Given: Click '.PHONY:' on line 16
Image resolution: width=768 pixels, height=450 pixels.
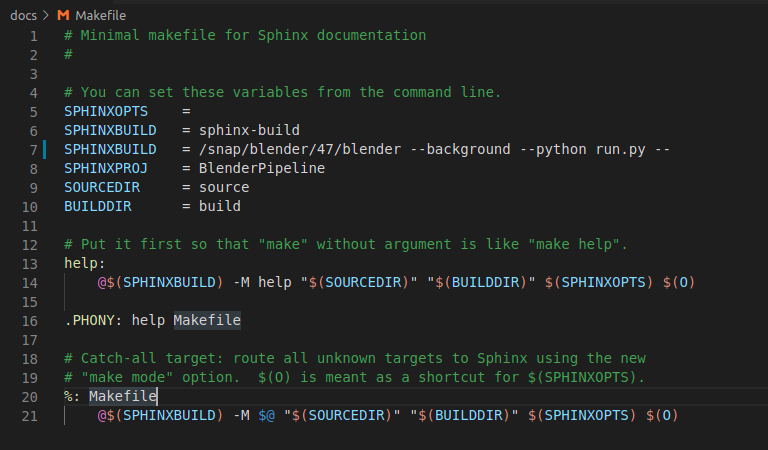Looking at the screenshot, I should click(x=93, y=320).
